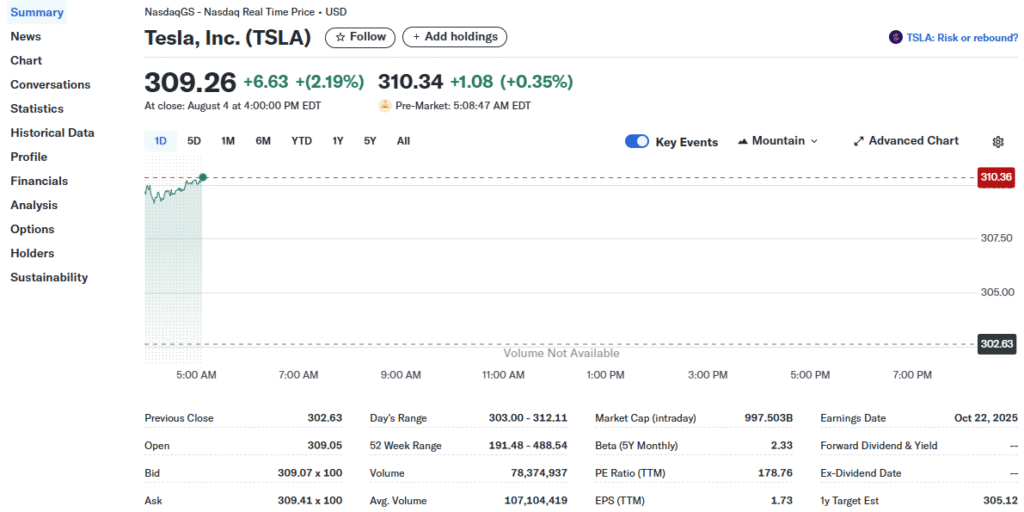Click the pre-market sun icon

(385, 105)
